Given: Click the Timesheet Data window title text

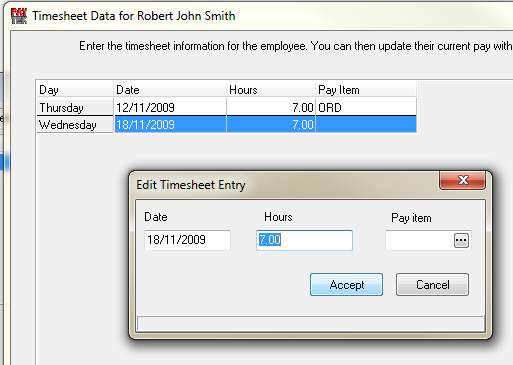Looking at the screenshot, I should 134,16.
